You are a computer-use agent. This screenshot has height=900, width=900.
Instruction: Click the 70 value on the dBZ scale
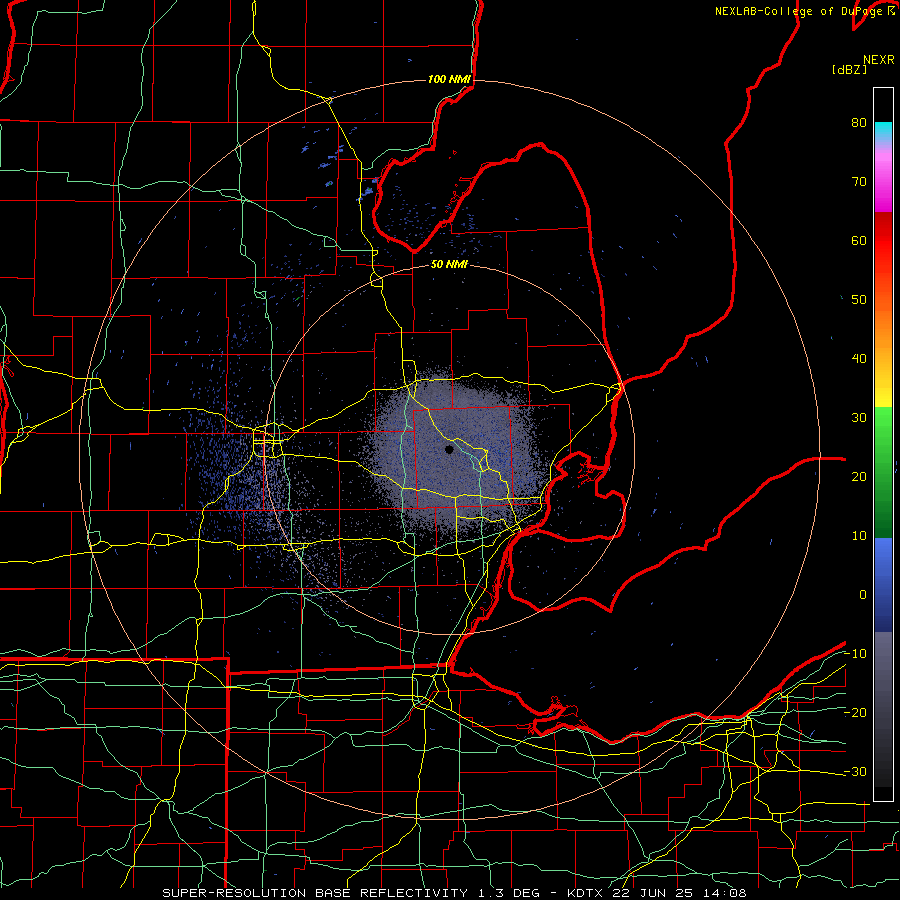click(x=859, y=182)
